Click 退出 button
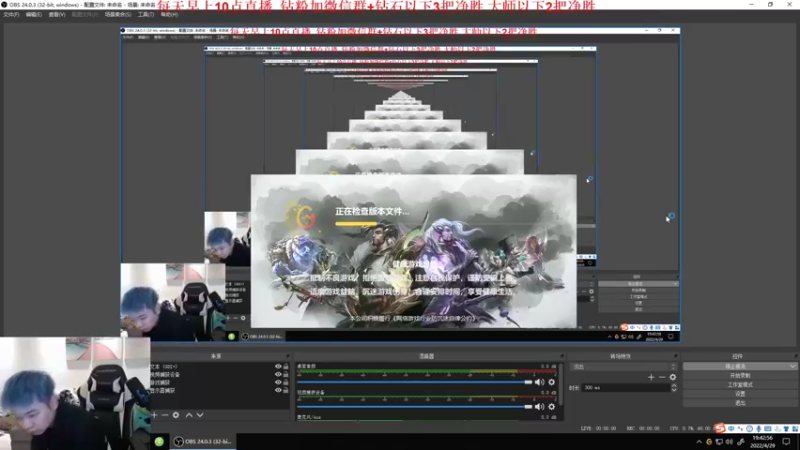This screenshot has width=800, height=450. click(x=740, y=403)
